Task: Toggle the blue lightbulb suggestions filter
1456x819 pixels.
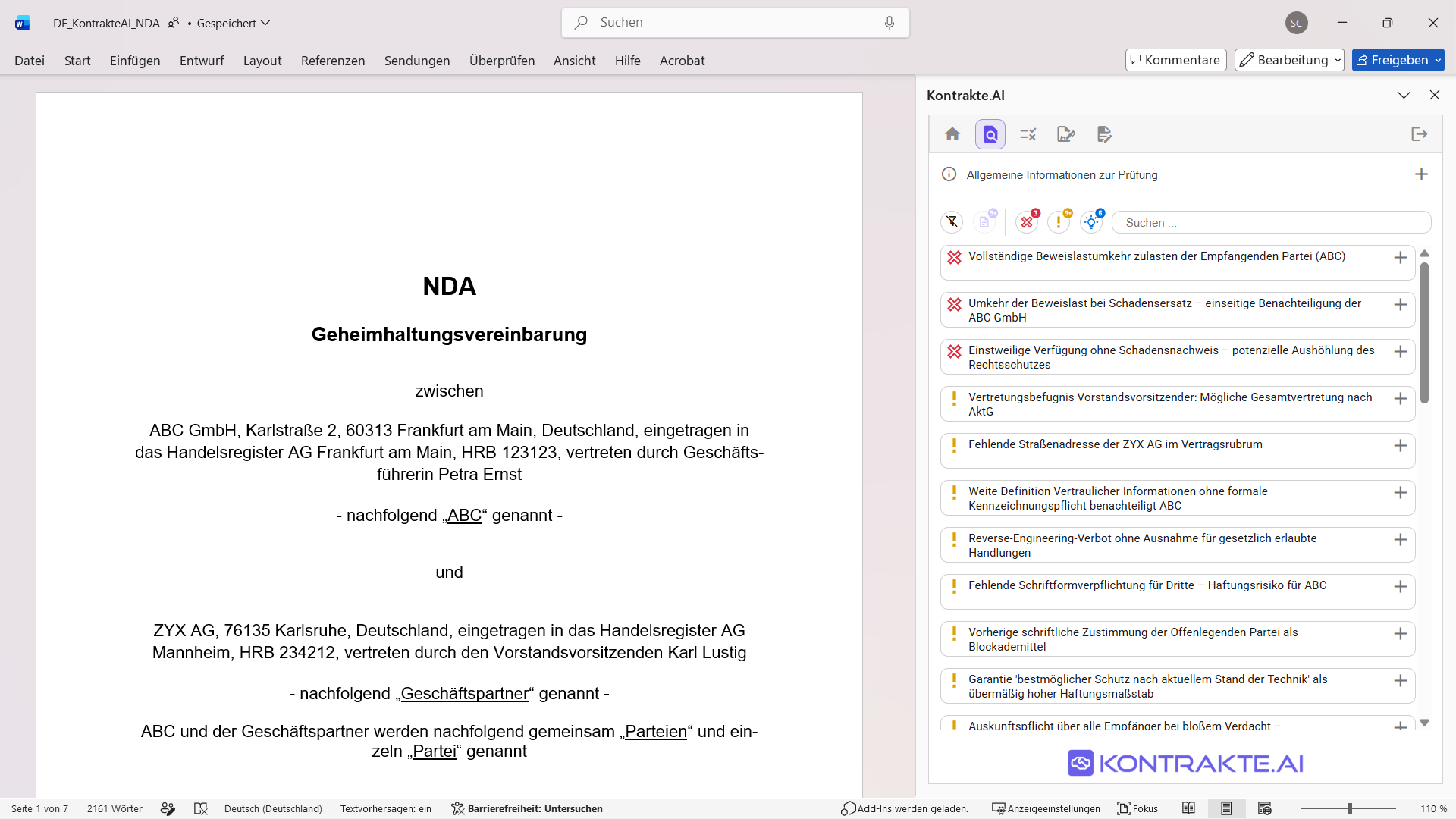Action: tap(1092, 221)
